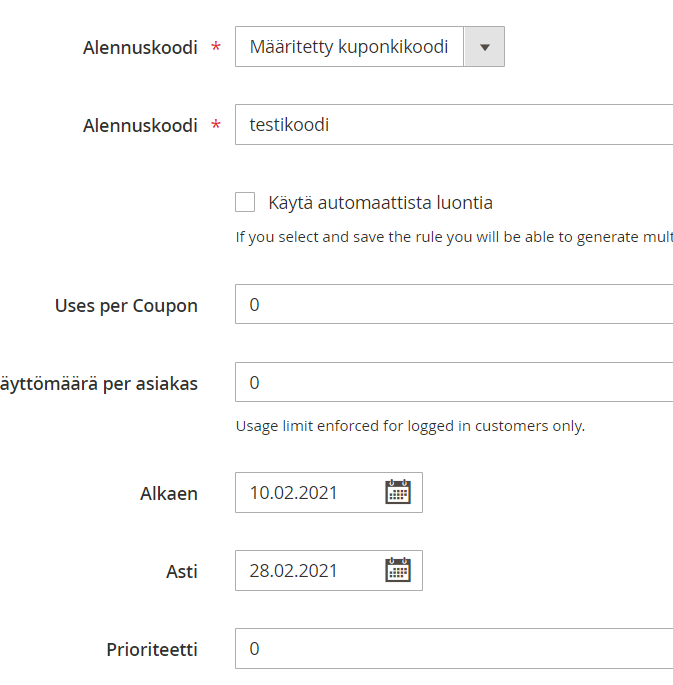Click the 'Käytä automaattista luontia' label text
This screenshot has width=673, height=685.
pos(380,203)
